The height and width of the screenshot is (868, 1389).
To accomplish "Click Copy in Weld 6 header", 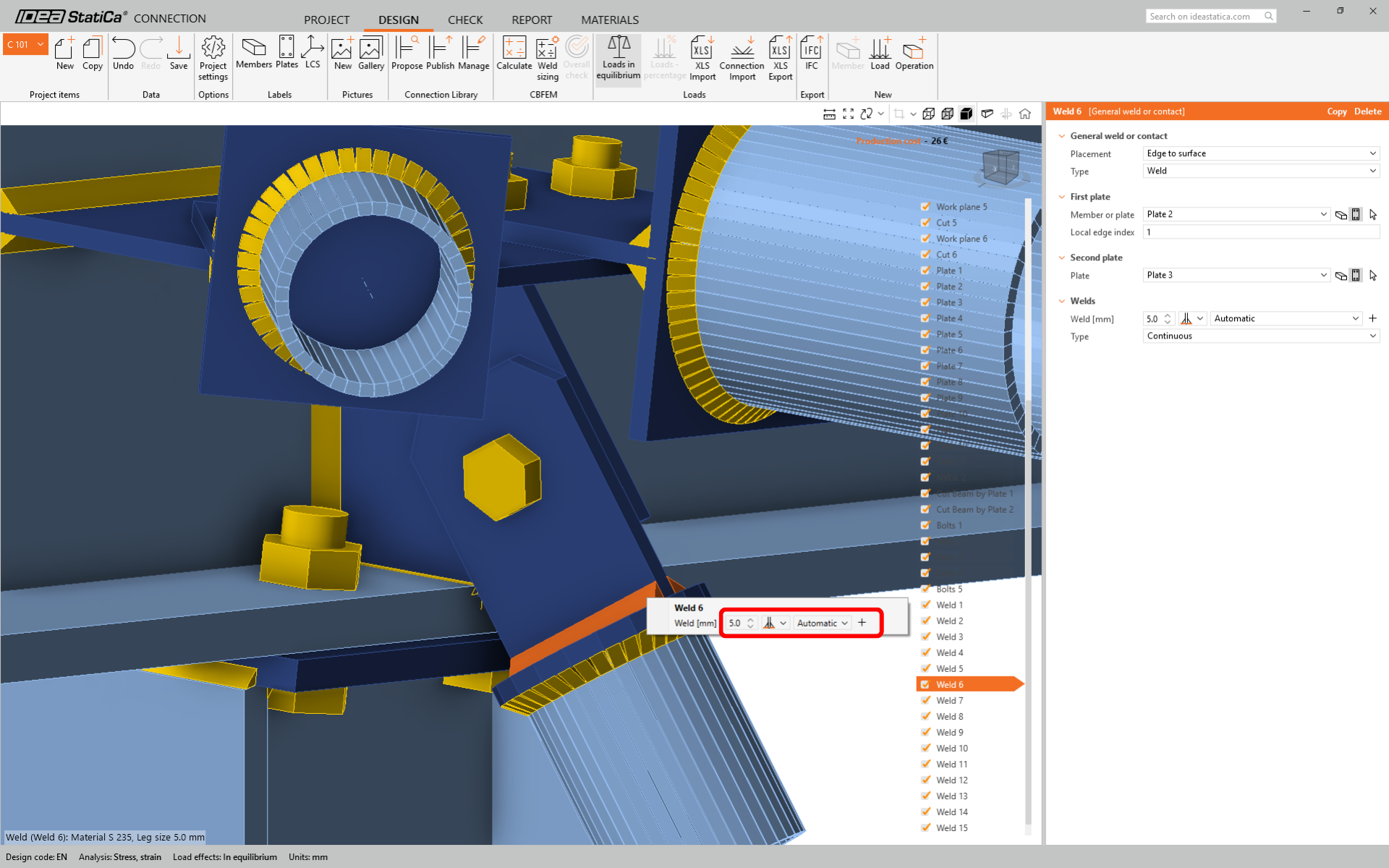I will (1336, 111).
